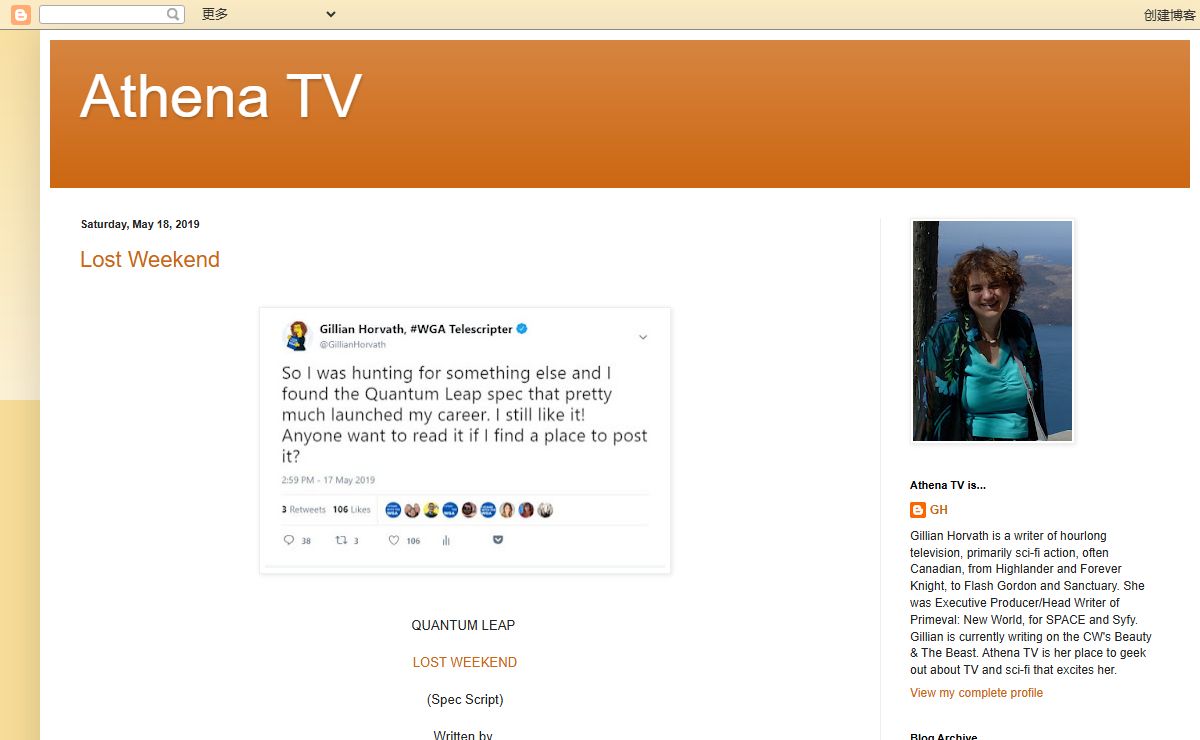The width and height of the screenshot is (1200, 740).
Task: Click View my complete profile link
Action: 976,693
